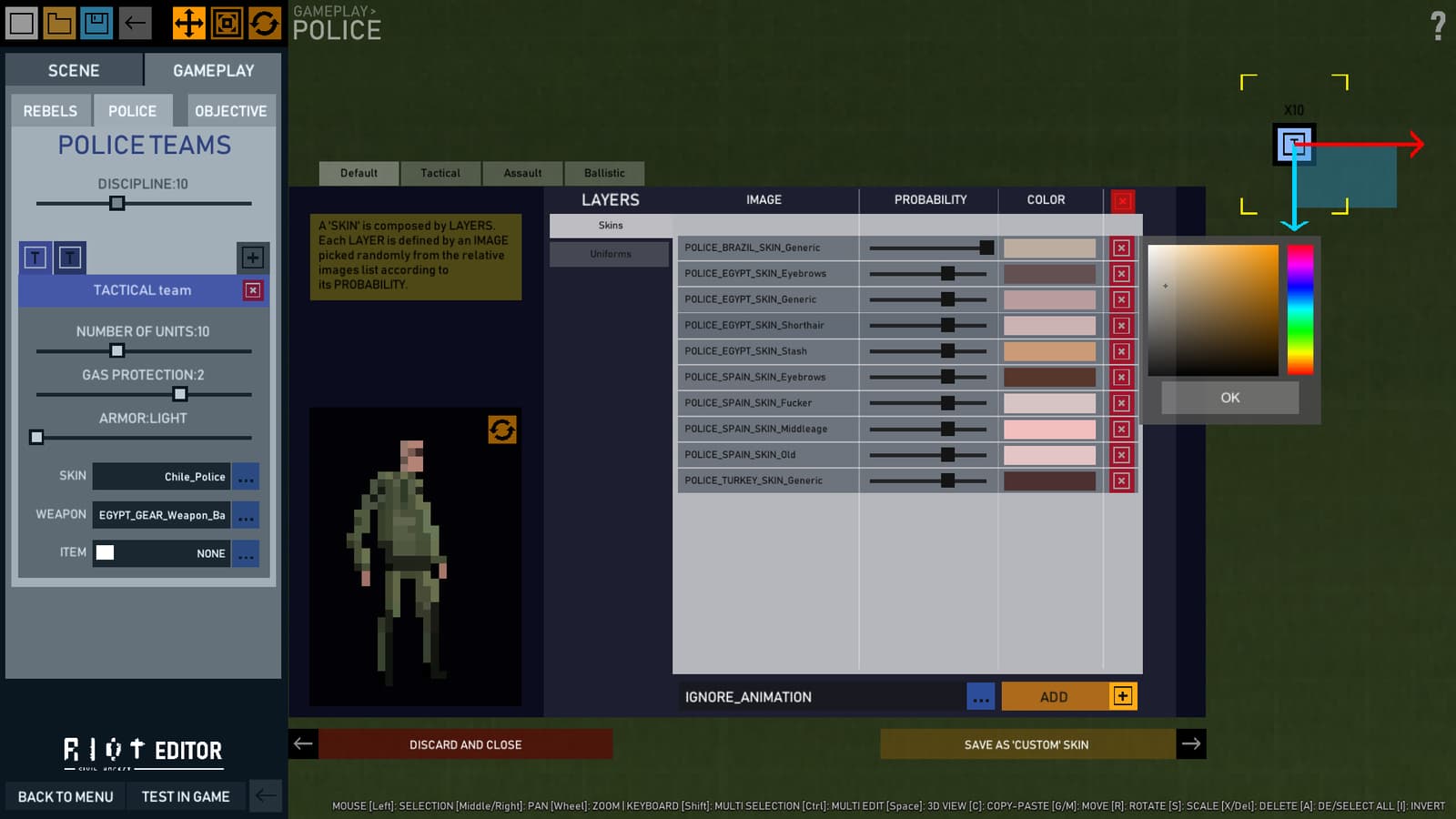1456x819 pixels.
Task: Select the Ballistic skin tab
Action: point(604,173)
